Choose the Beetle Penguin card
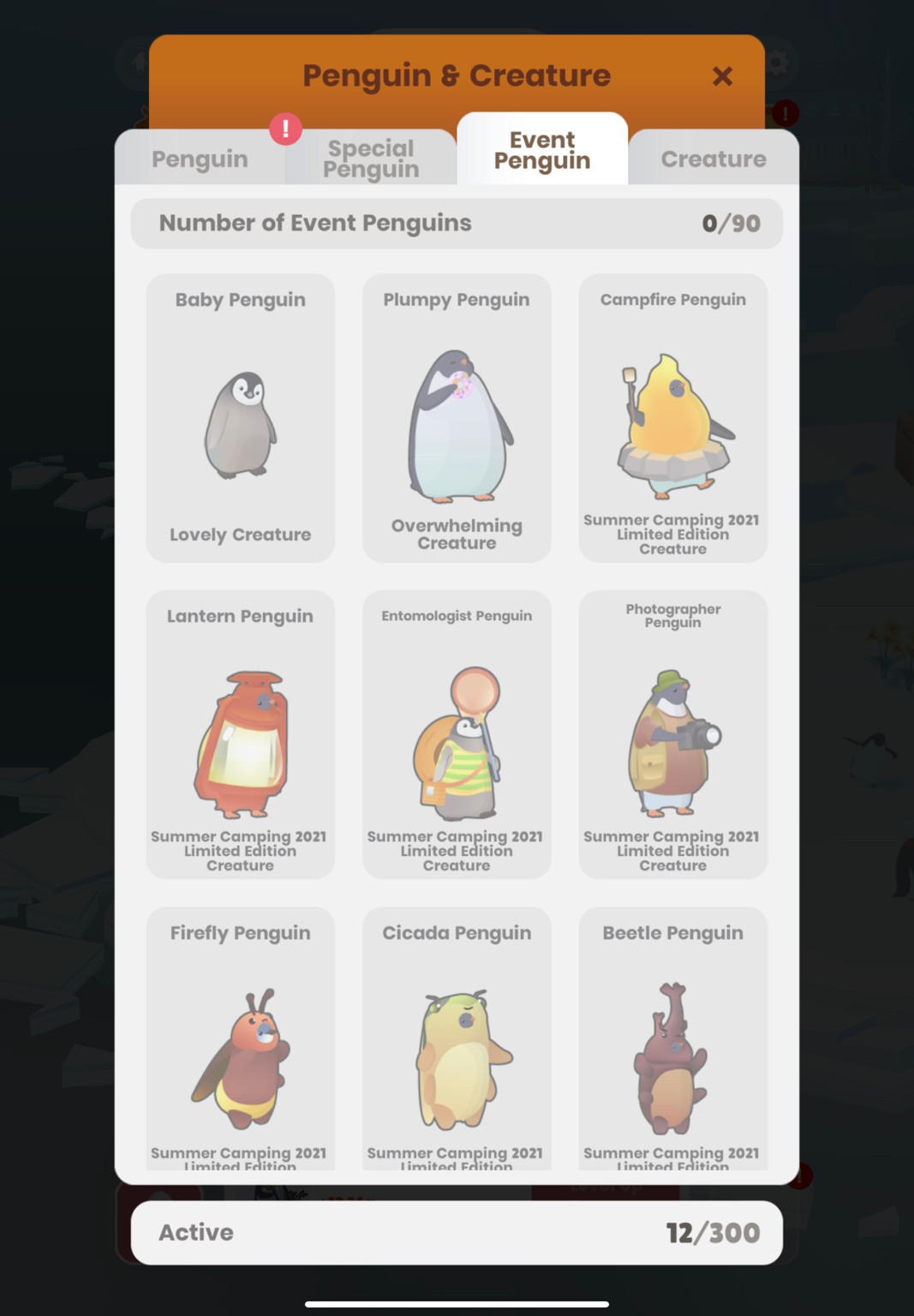 (673, 1038)
